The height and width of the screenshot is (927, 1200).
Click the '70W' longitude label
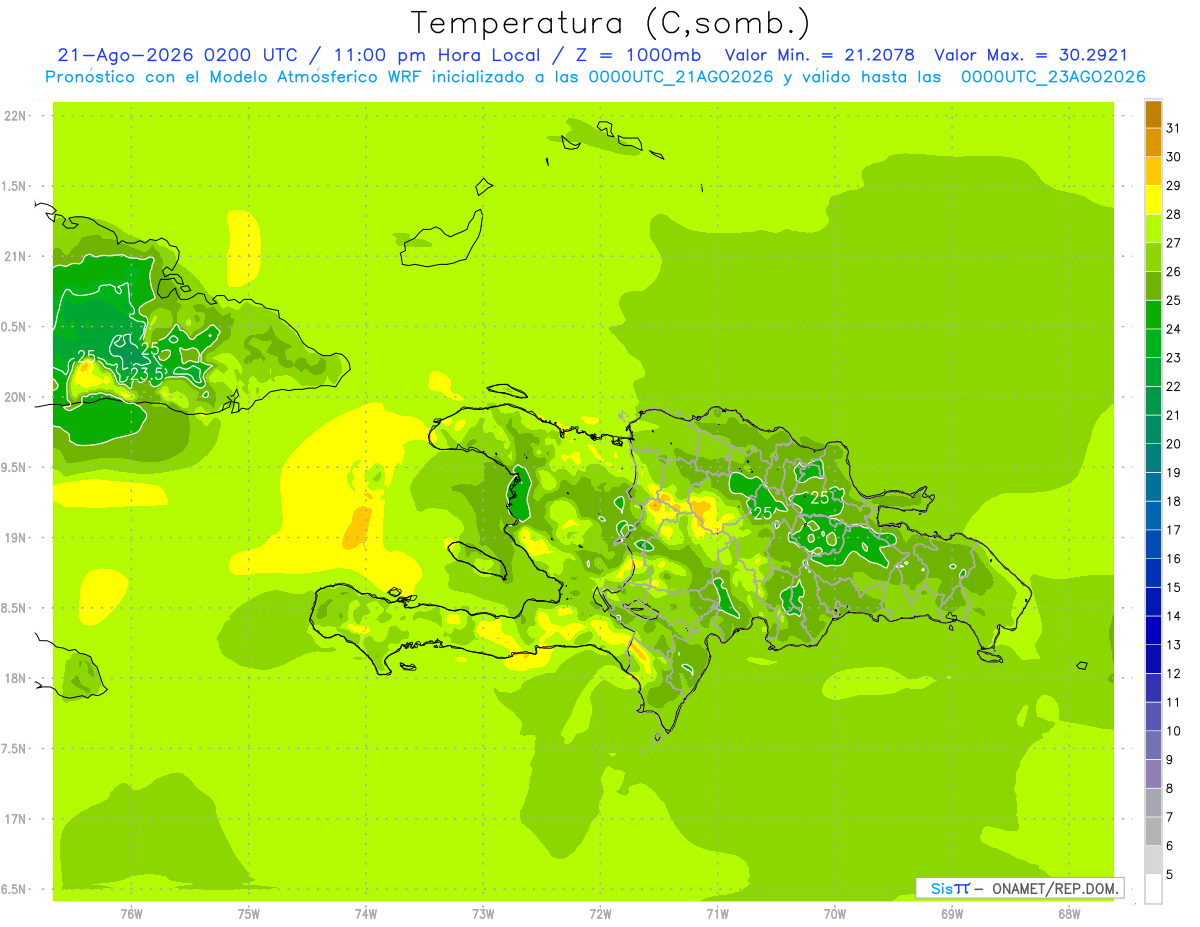835,914
